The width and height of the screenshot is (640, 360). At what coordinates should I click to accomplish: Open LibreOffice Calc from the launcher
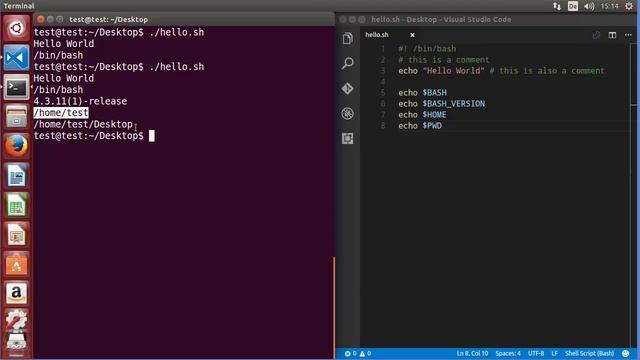click(16, 205)
